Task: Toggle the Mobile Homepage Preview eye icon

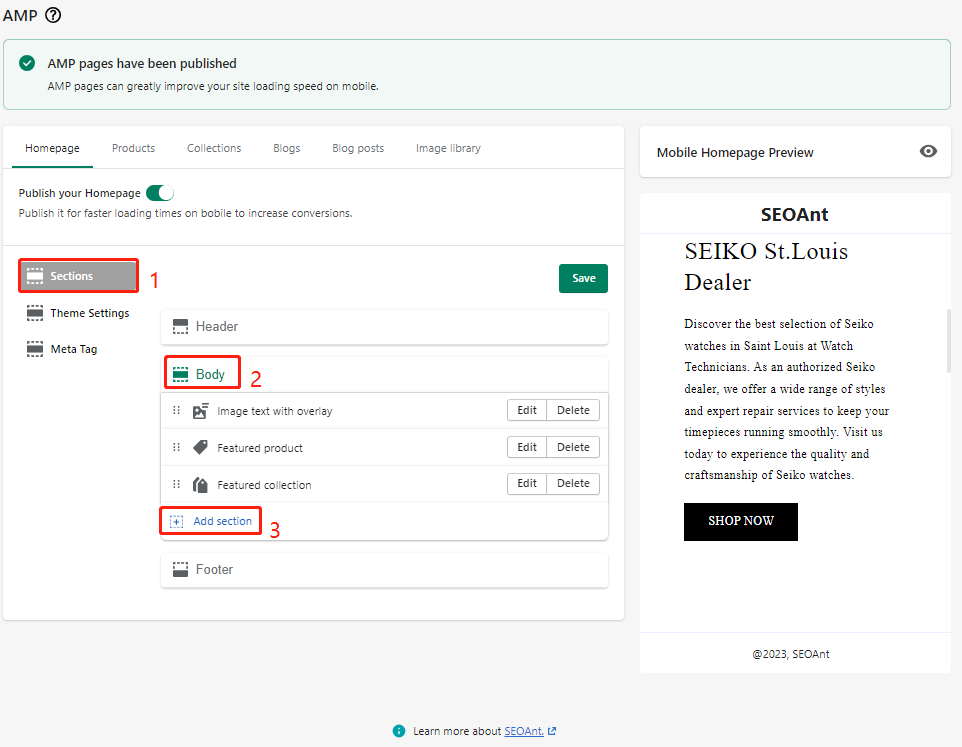Action: (928, 151)
